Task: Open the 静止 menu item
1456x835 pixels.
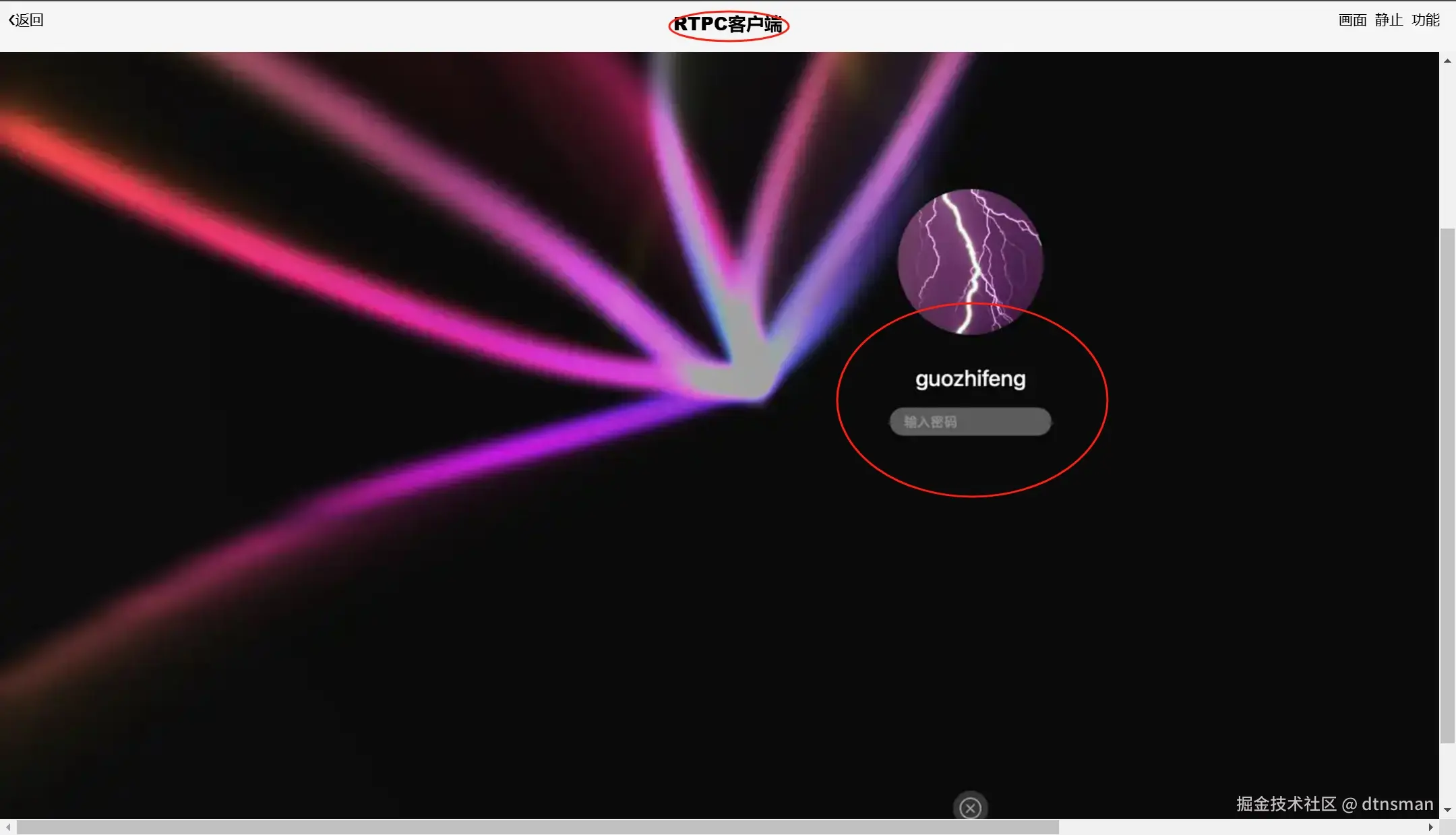Action: [1389, 20]
